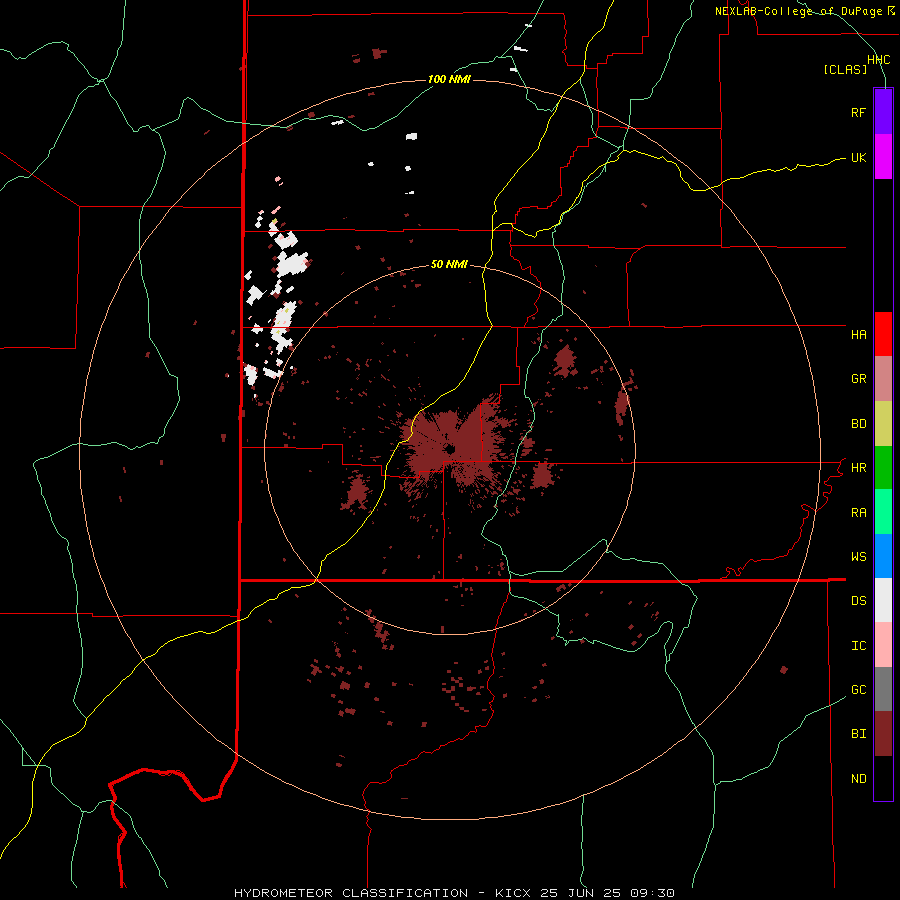Click the 'DS' legend label
Viewport: 900px width, 900px height.
[x=858, y=601]
